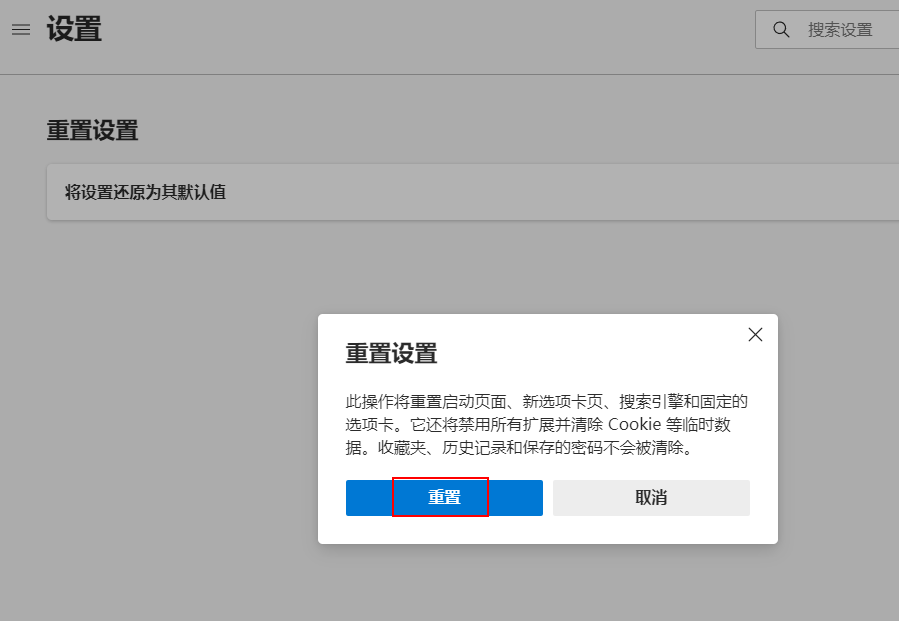Click 保存的密码 in the dialog message
Image resolution: width=899 pixels, height=621 pixels.
tap(563, 448)
